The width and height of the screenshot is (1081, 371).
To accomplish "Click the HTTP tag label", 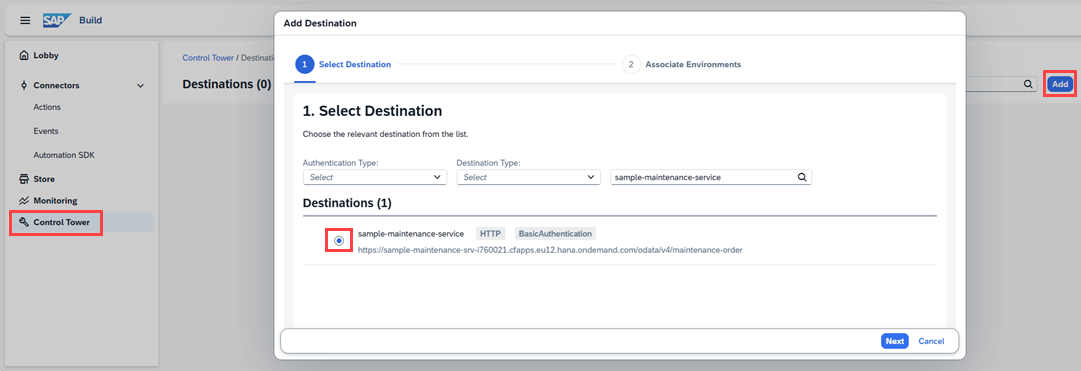I will pyautogui.click(x=490, y=234).
